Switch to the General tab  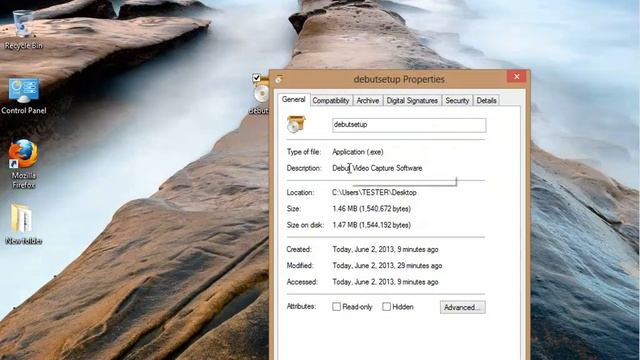(x=293, y=100)
